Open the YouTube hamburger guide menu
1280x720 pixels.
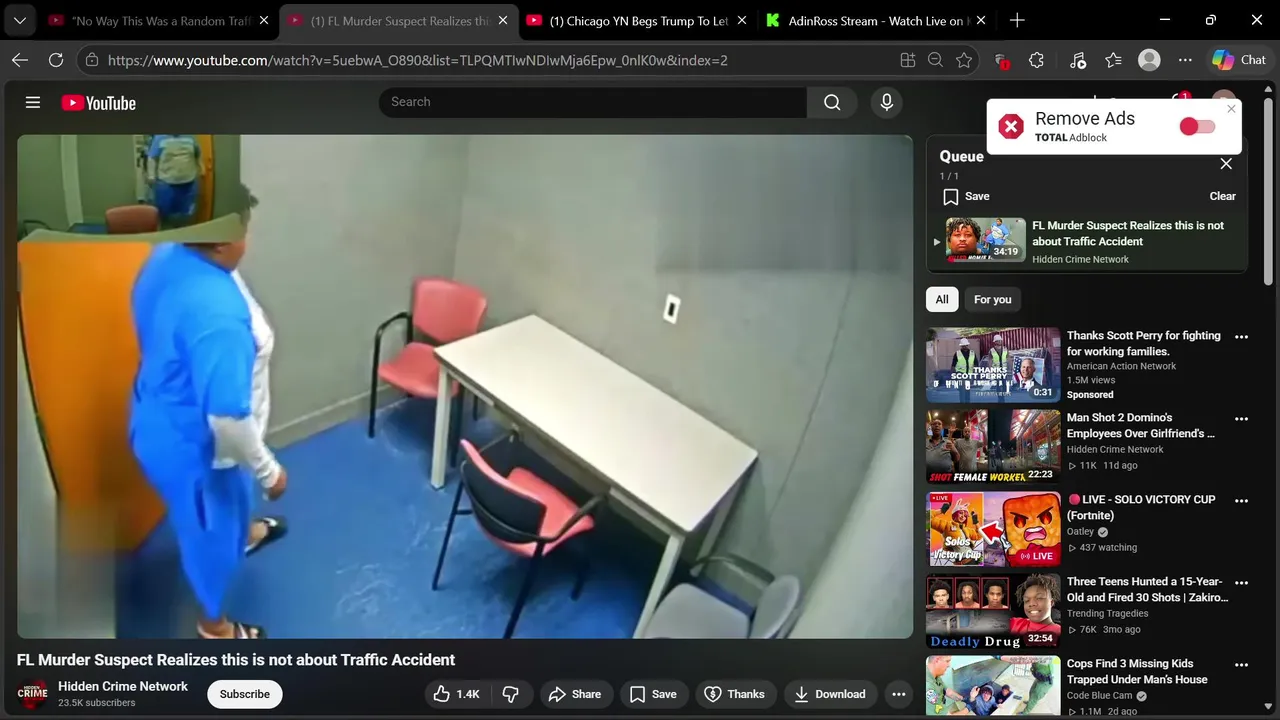tap(33, 102)
